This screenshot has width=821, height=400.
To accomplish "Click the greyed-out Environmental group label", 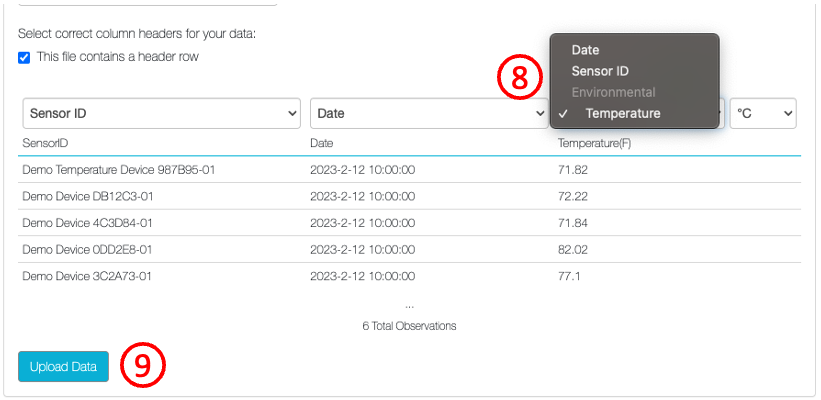I will [x=613, y=92].
